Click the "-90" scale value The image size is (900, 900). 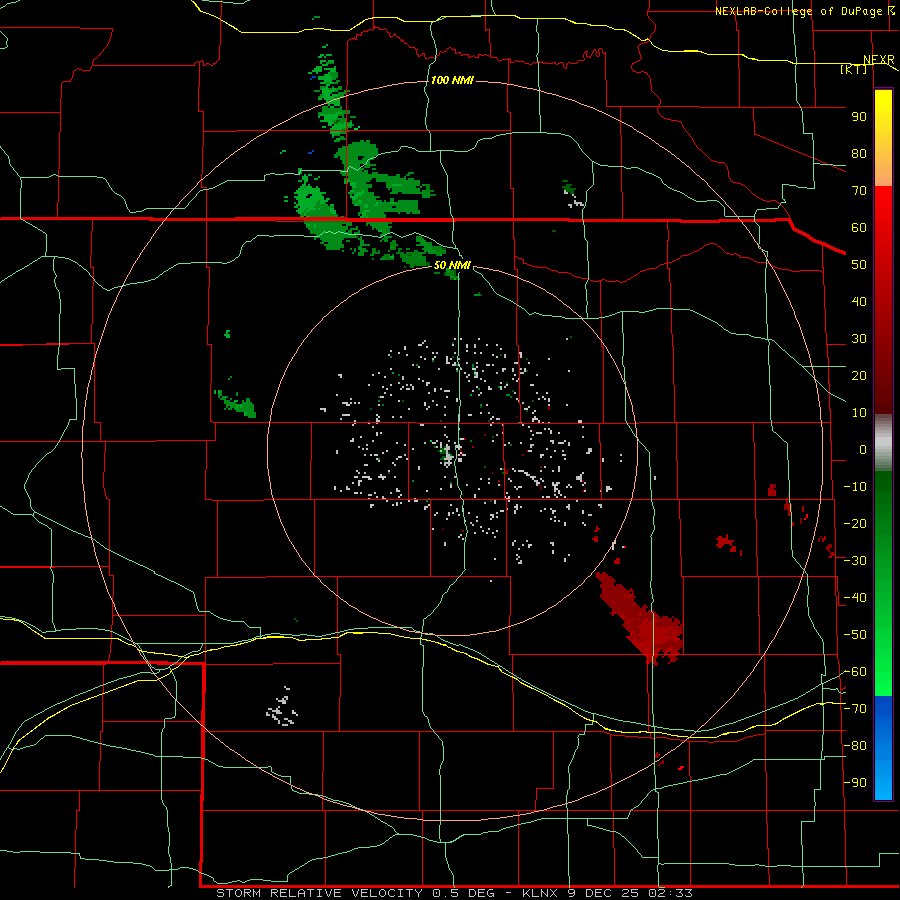tap(855, 782)
